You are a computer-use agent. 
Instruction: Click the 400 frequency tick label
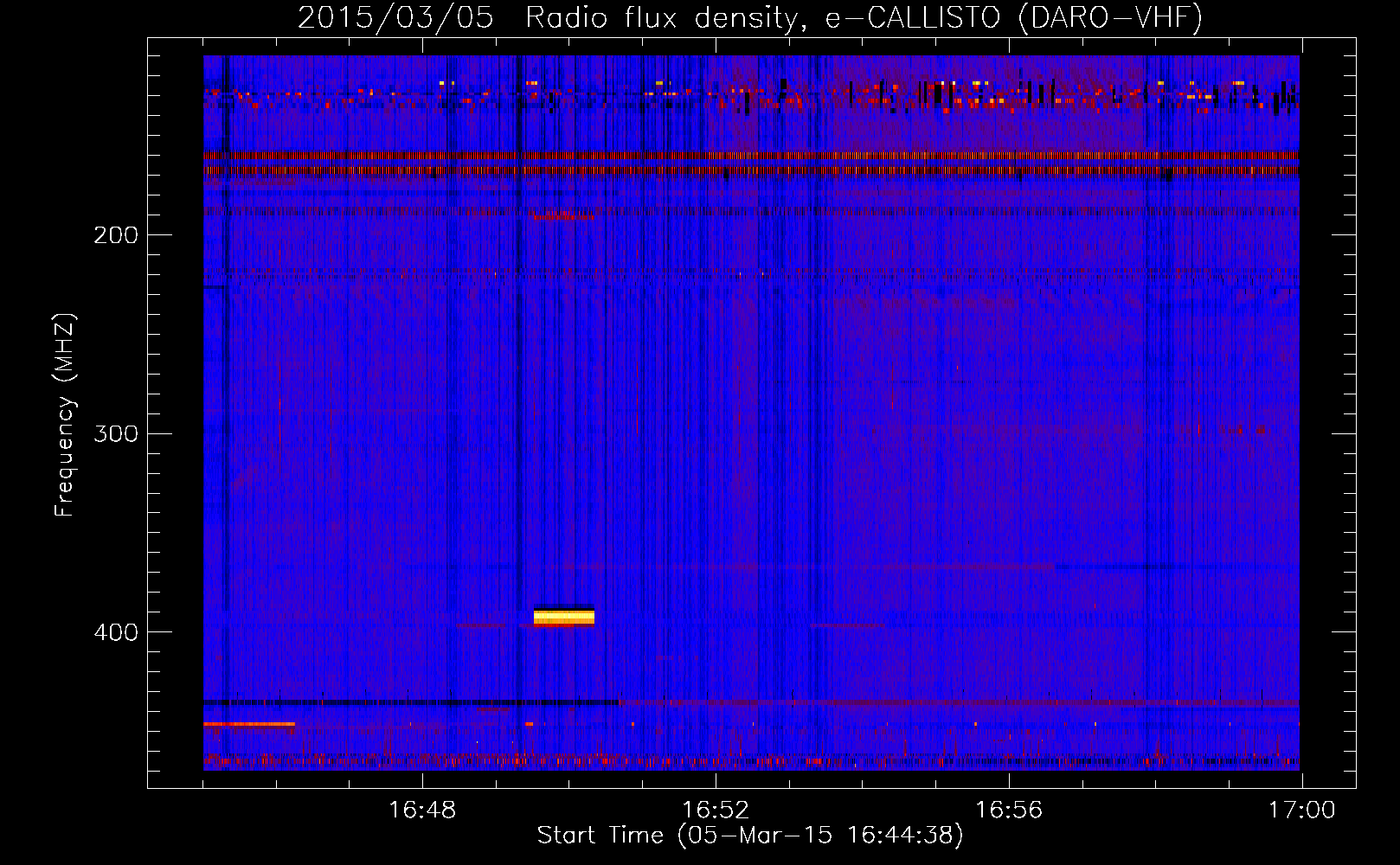point(116,632)
